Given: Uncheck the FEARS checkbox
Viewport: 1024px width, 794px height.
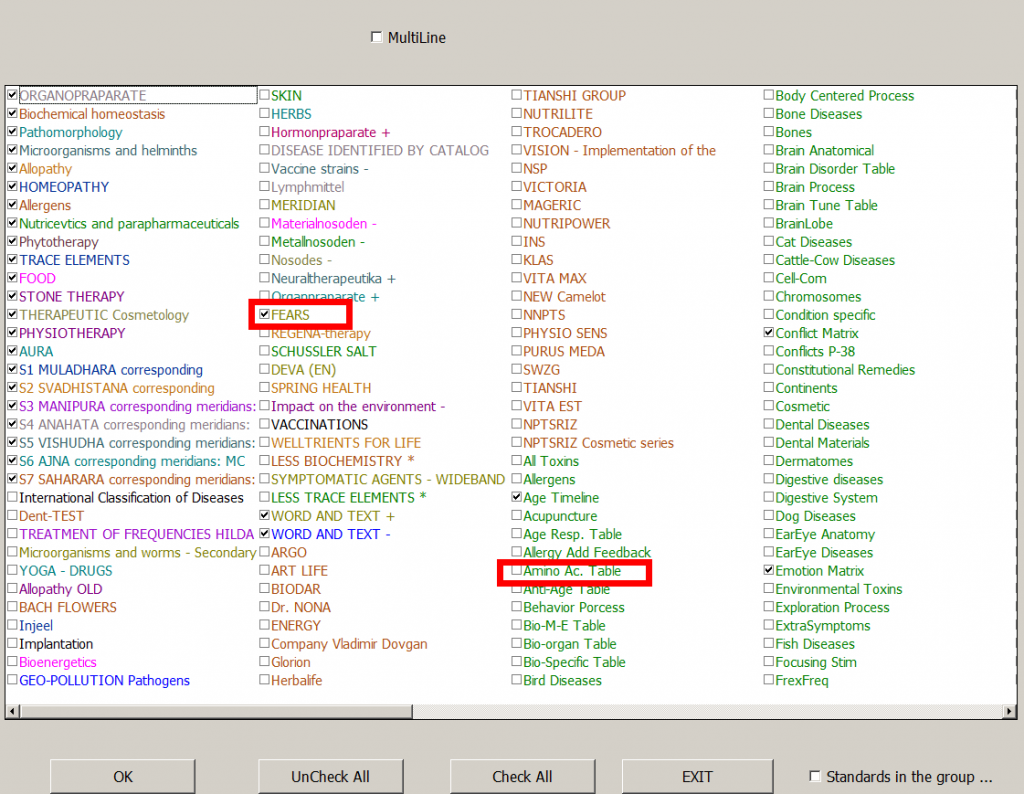Looking at the screenshot, I should tap(264, 315).
